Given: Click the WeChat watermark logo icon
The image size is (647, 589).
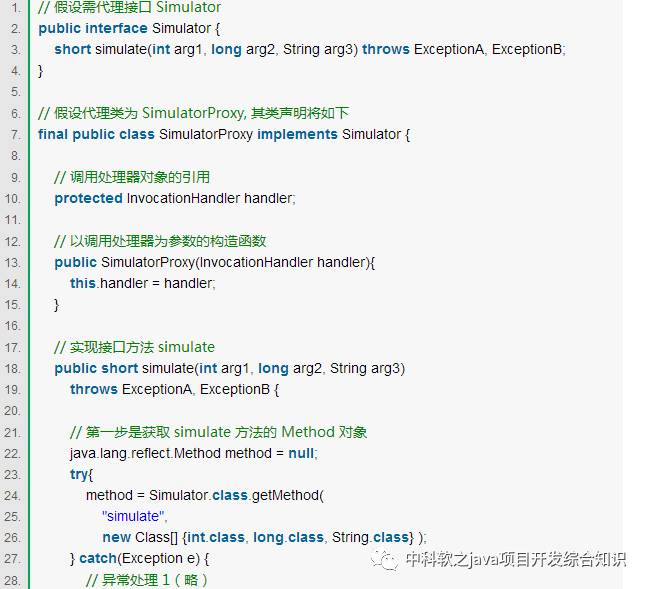Looking at the screenshot, I should tap(384, 559).
